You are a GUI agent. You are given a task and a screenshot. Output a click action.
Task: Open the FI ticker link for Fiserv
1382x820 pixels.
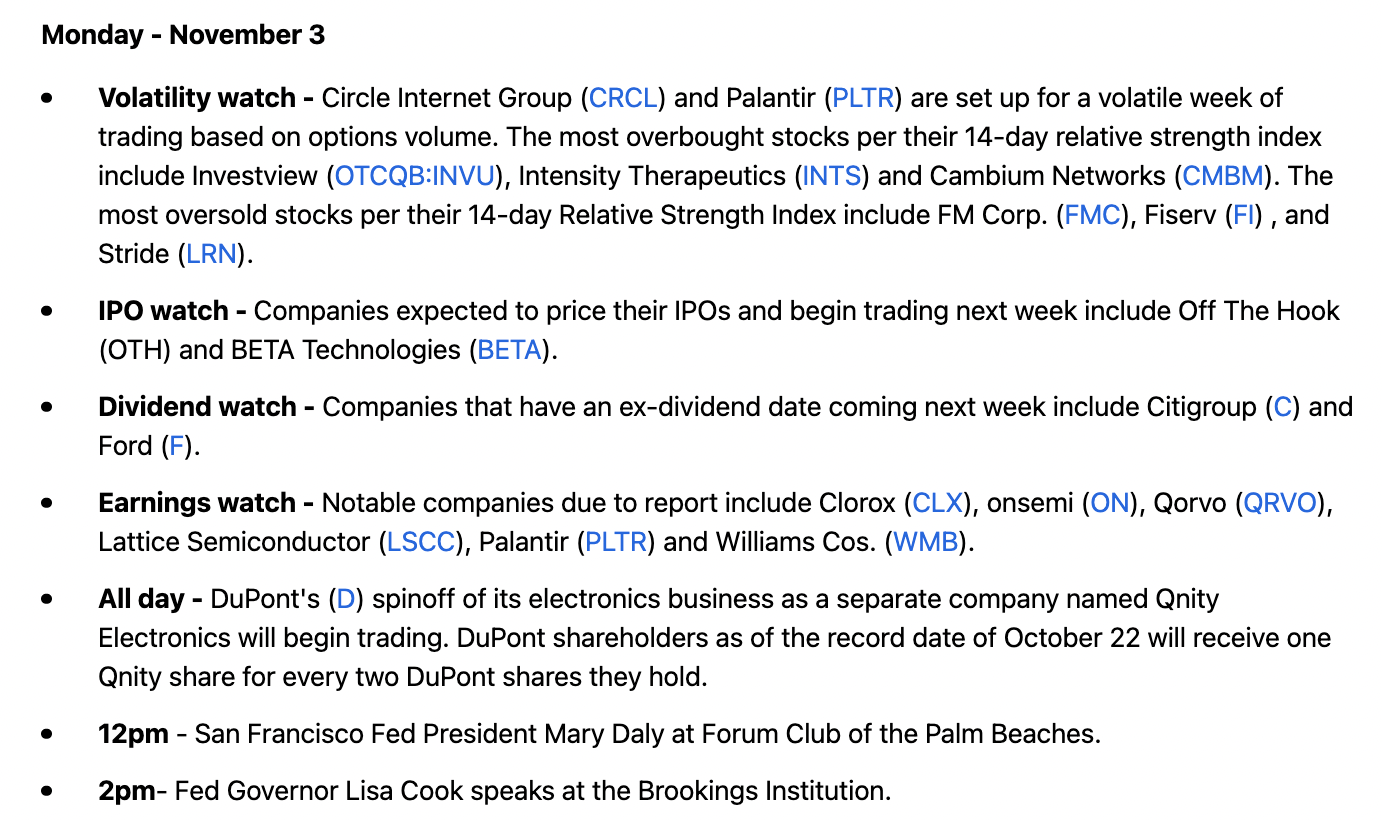1244,215
